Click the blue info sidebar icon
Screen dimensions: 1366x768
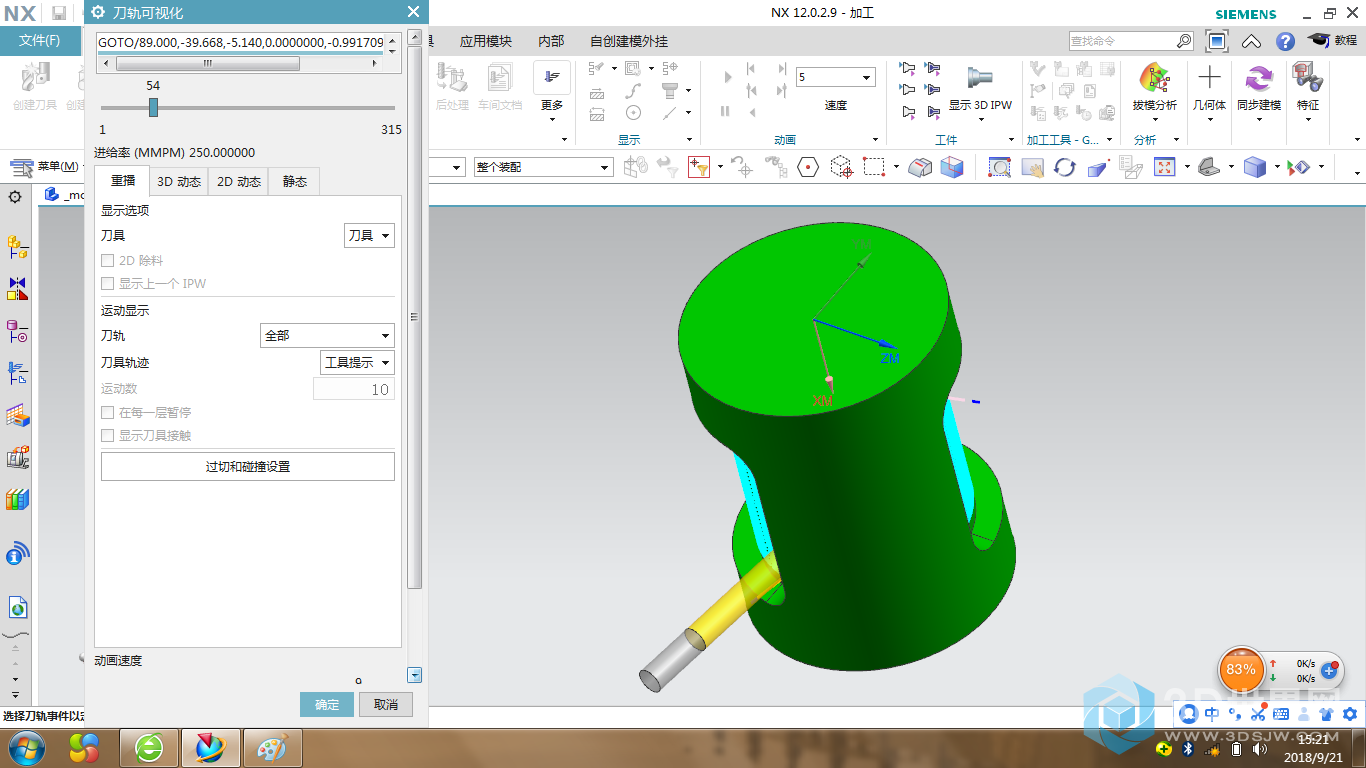(x=17, y=553)
